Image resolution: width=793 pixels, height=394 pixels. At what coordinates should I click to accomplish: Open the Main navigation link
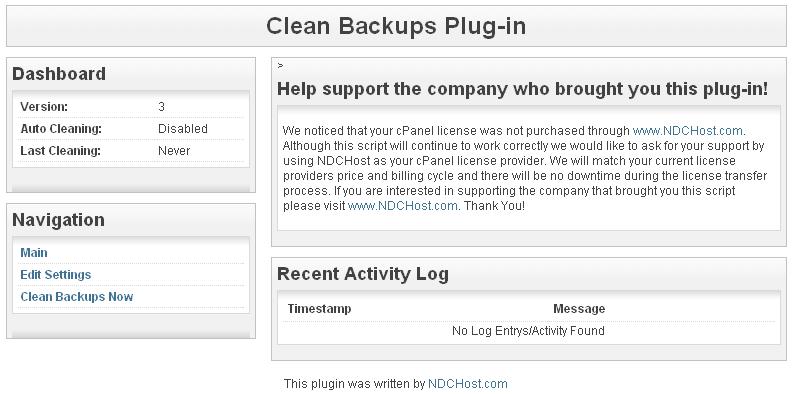(34, 252)
